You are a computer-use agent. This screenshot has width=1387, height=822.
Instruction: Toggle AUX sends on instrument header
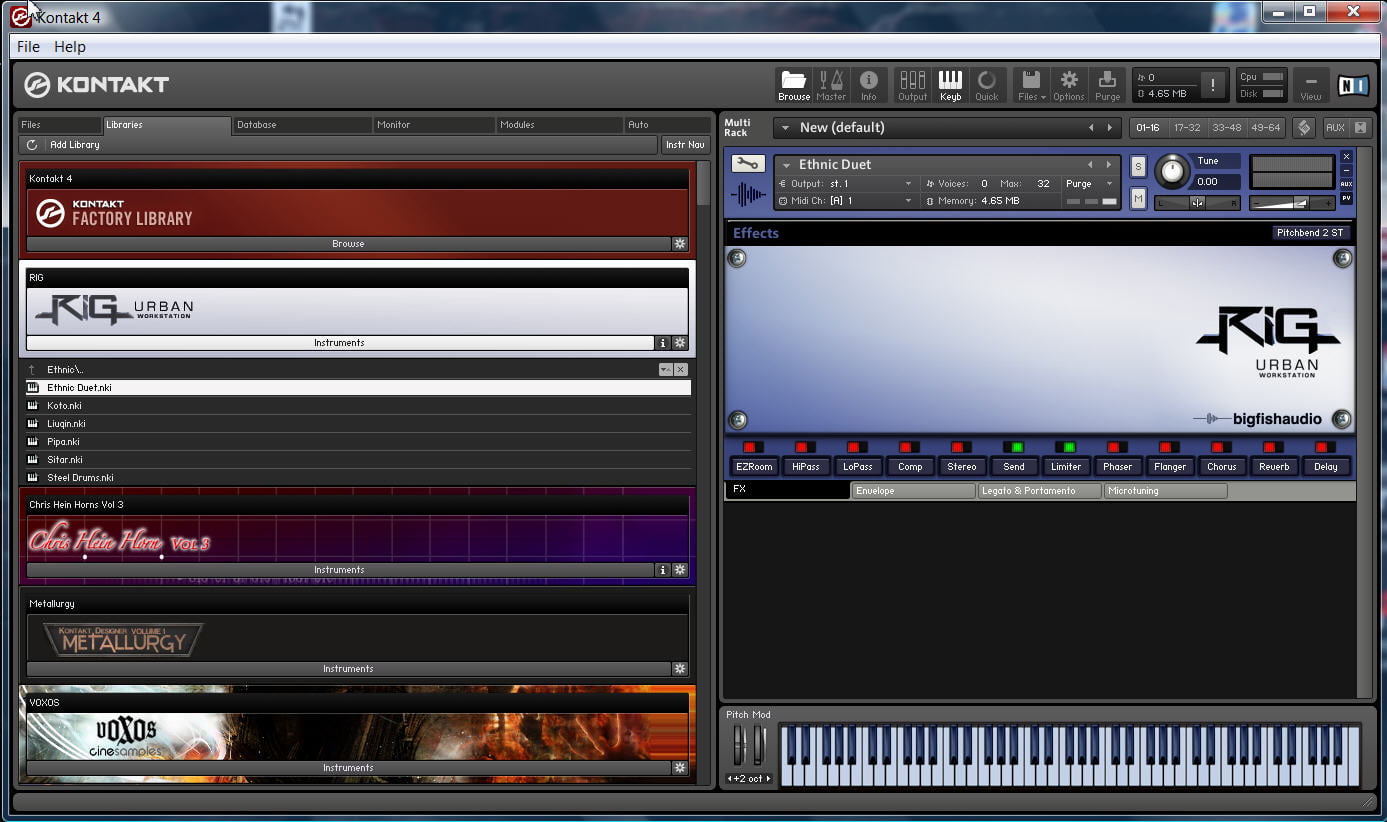(x=1346, y=184)
